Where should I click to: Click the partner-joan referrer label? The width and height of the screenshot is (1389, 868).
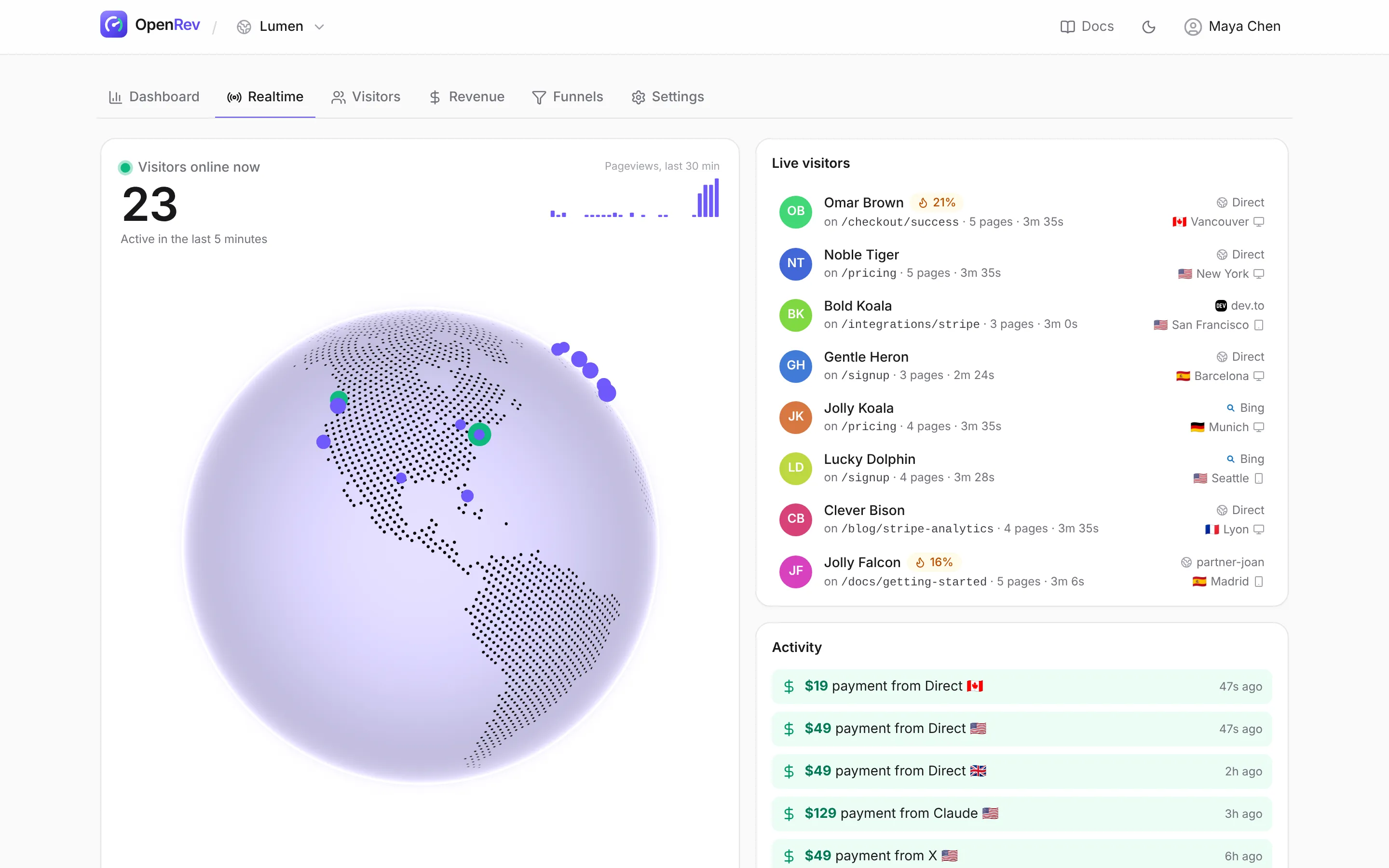1230,563
